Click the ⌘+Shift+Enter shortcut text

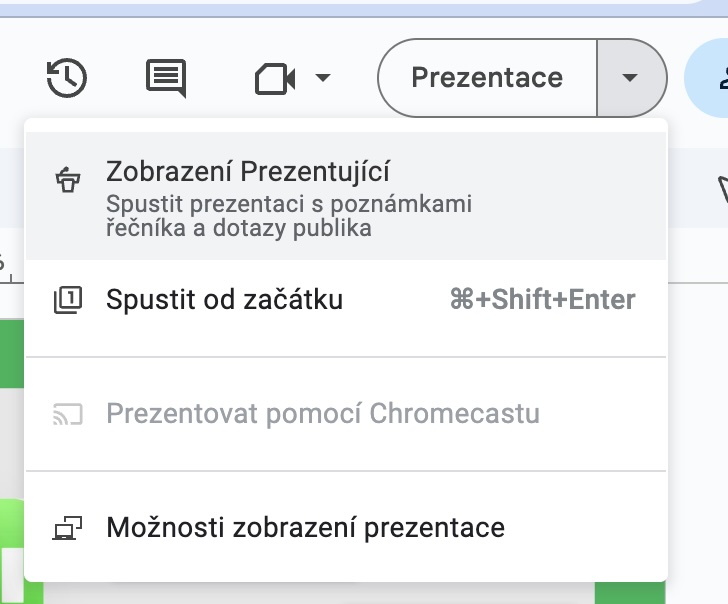(x=542, y=299)
